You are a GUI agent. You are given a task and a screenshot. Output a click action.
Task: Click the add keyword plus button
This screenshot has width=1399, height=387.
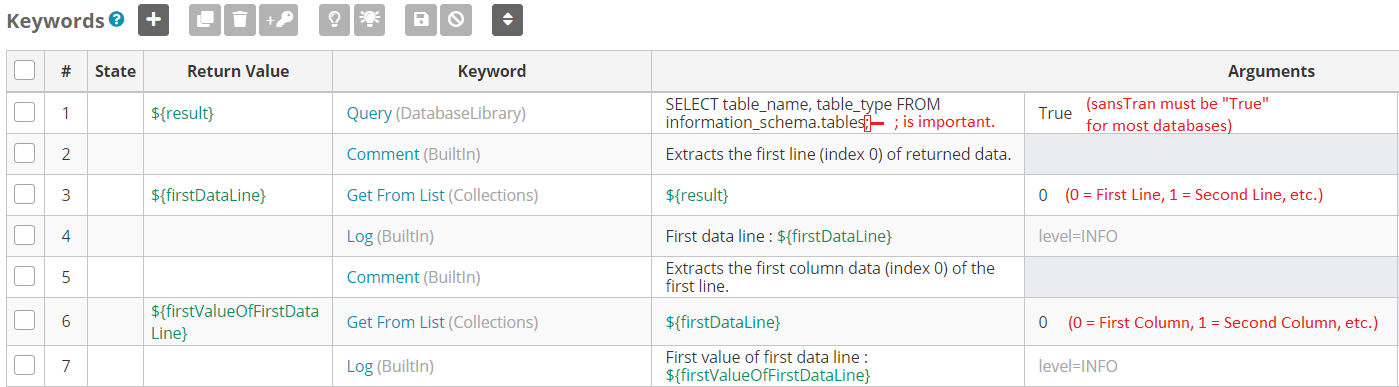153,20
